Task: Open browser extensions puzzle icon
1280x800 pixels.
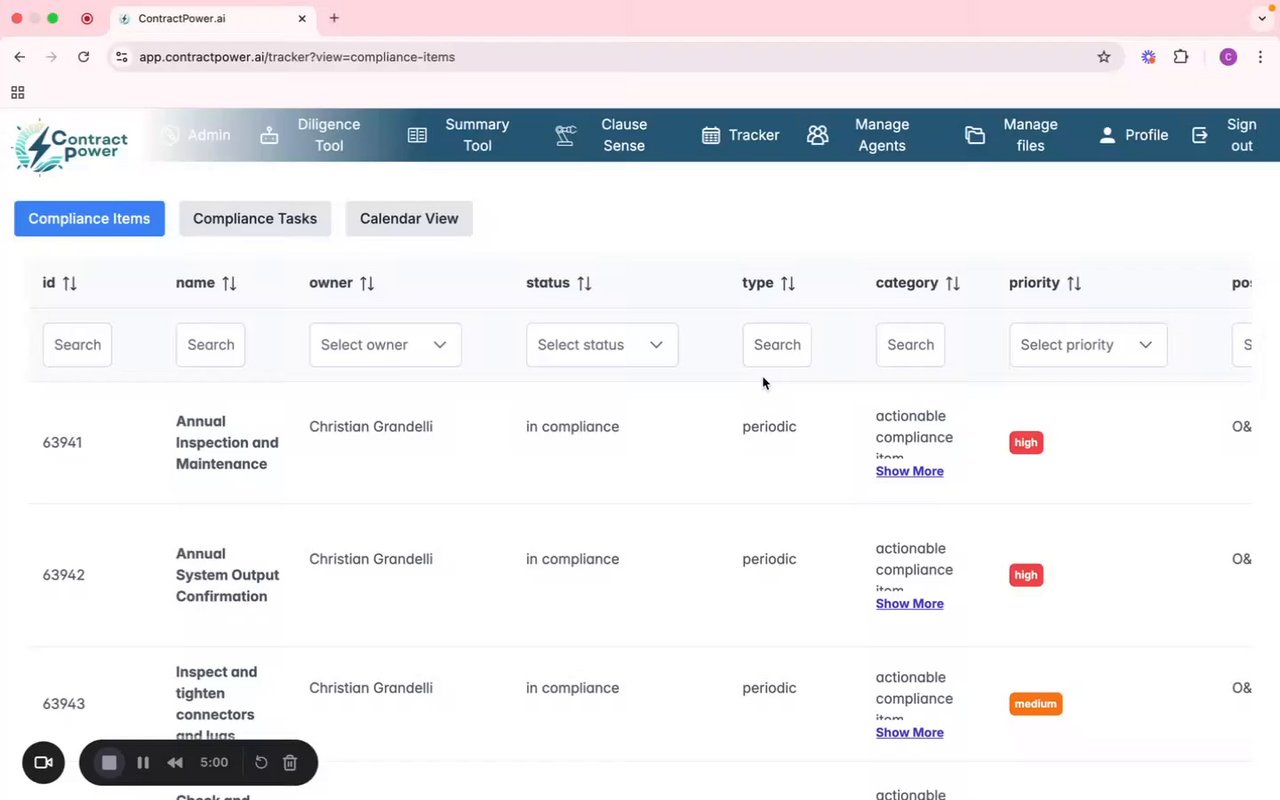Action: [x=1181, y=57]
